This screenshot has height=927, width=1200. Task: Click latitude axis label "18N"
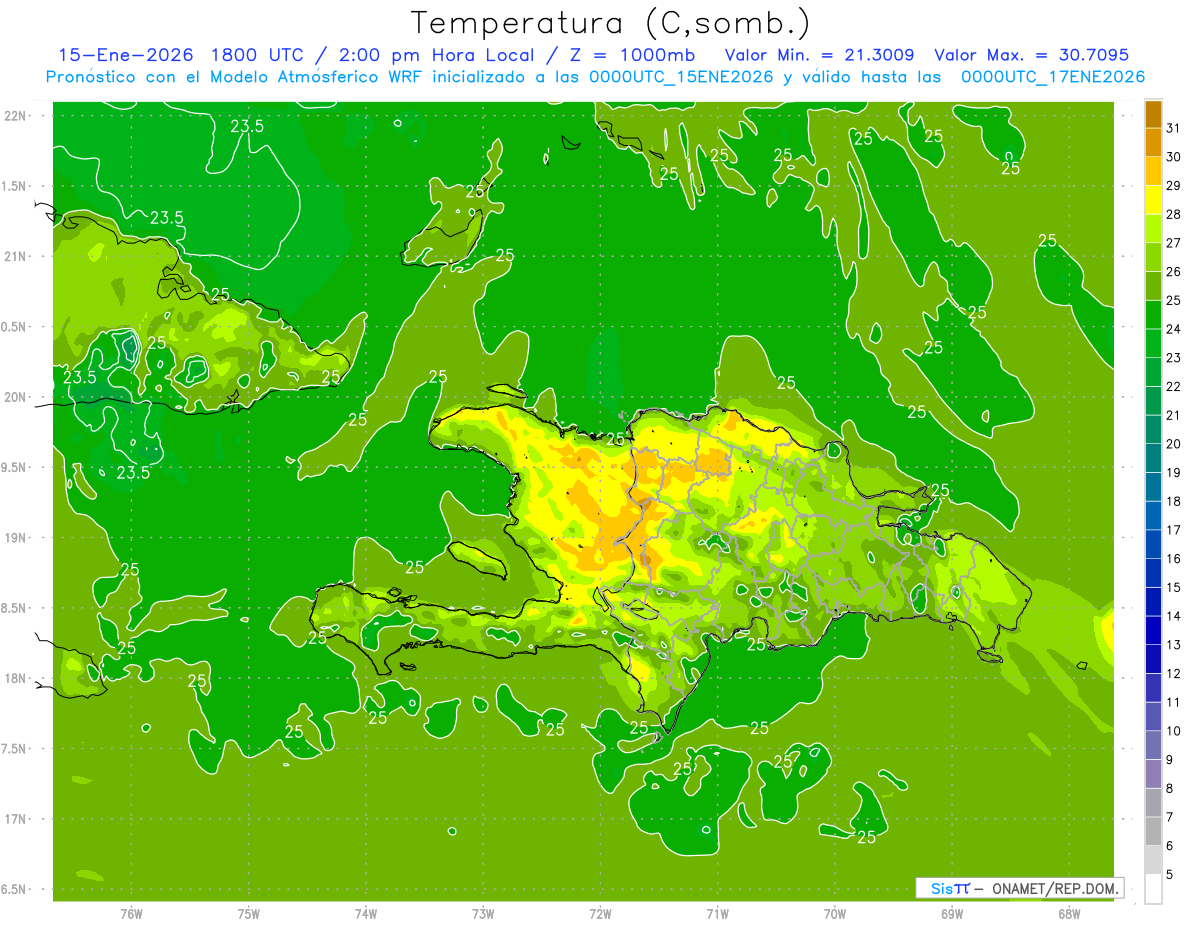click(x=17, y=678)
